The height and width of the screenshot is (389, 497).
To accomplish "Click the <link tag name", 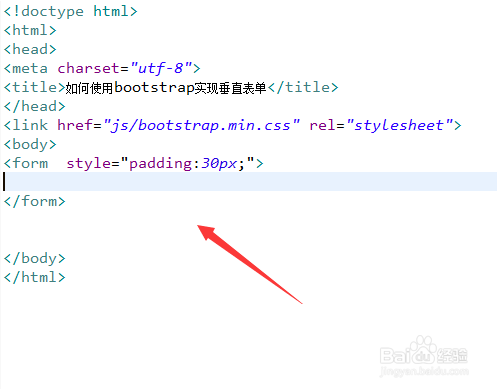I will [x=26, y=125].
